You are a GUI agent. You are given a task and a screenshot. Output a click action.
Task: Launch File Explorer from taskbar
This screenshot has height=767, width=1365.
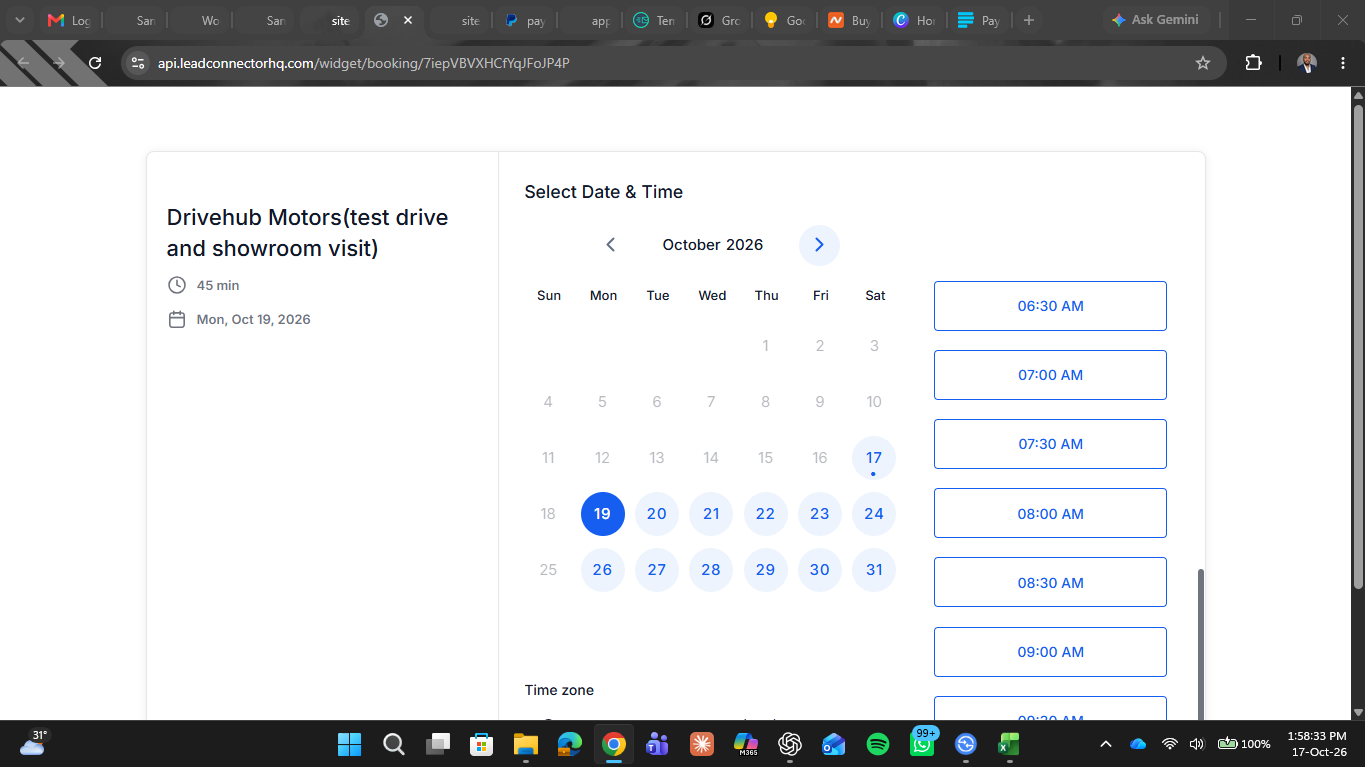click(x=526, y=744)
